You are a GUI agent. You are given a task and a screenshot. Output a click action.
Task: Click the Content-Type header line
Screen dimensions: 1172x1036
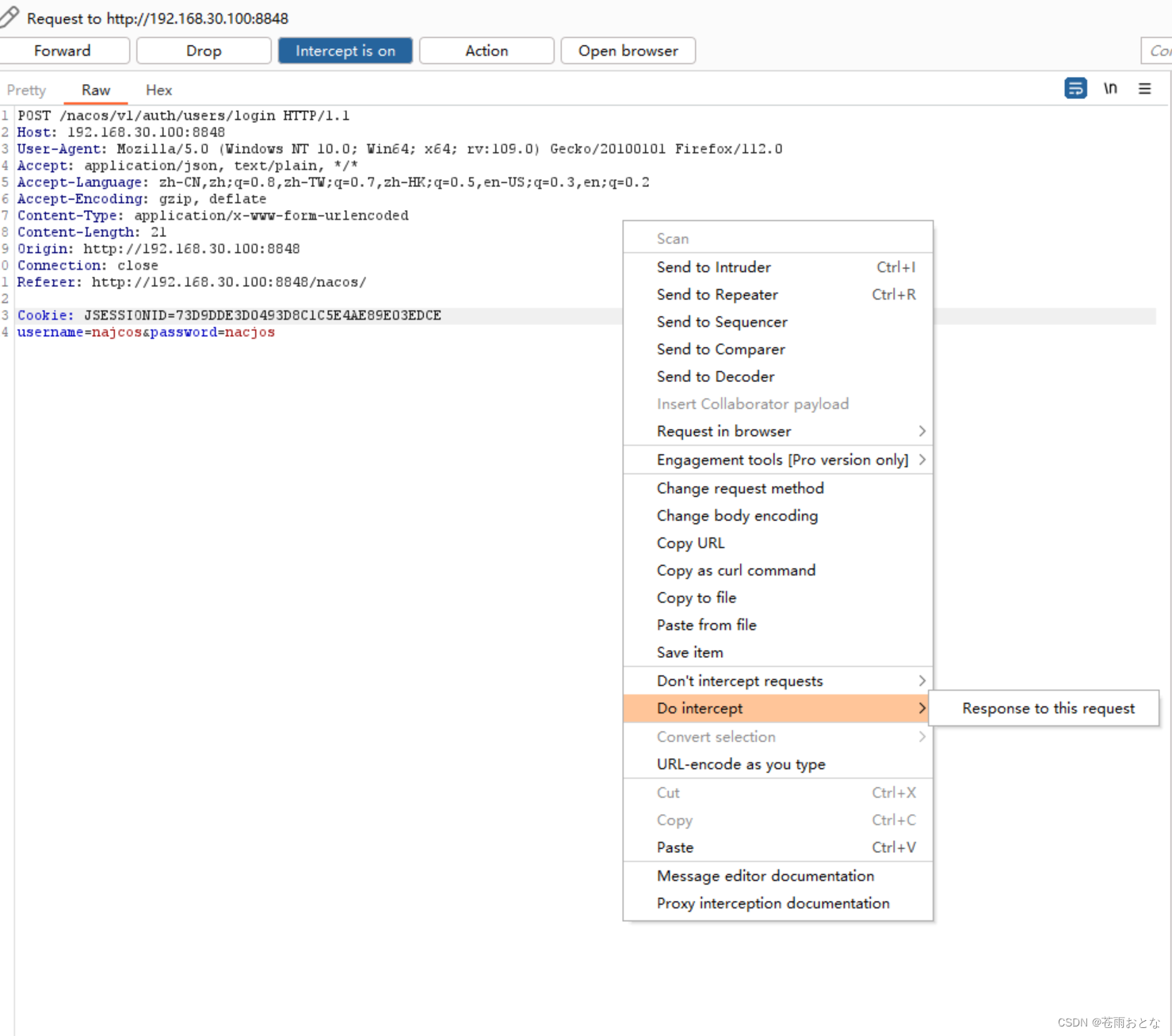tap(213, 216)
